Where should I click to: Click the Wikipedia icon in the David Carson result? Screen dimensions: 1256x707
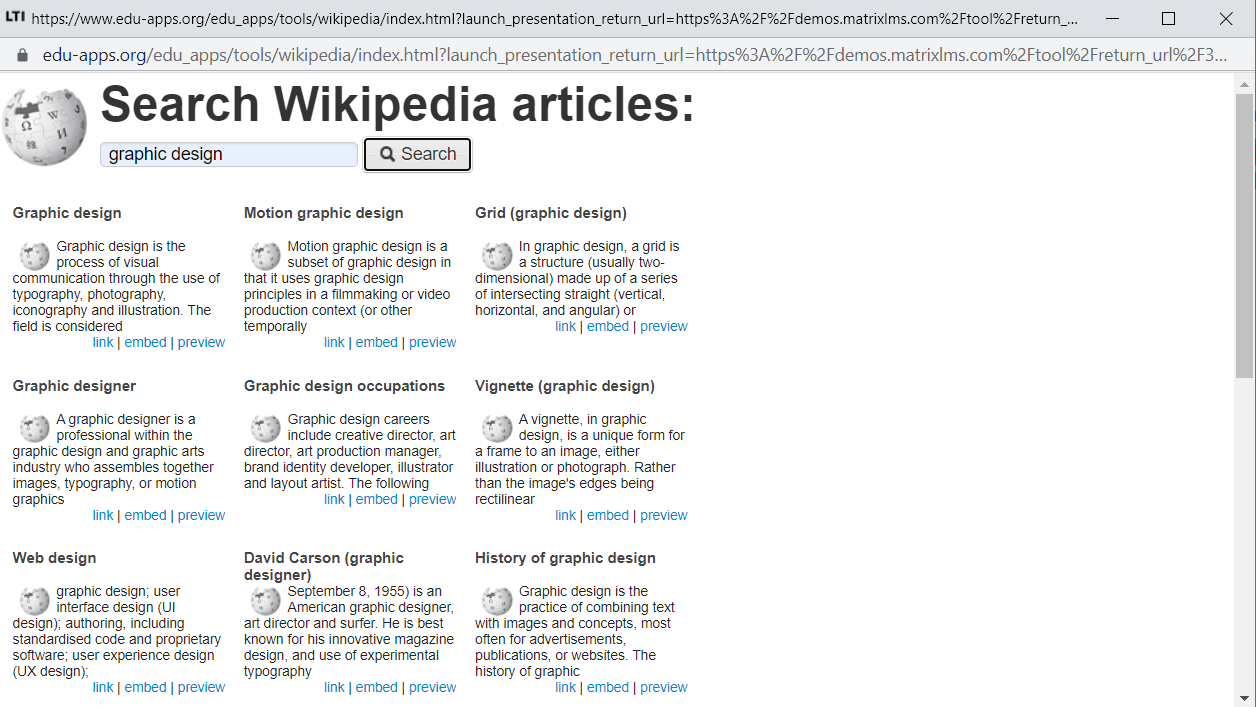266,601
